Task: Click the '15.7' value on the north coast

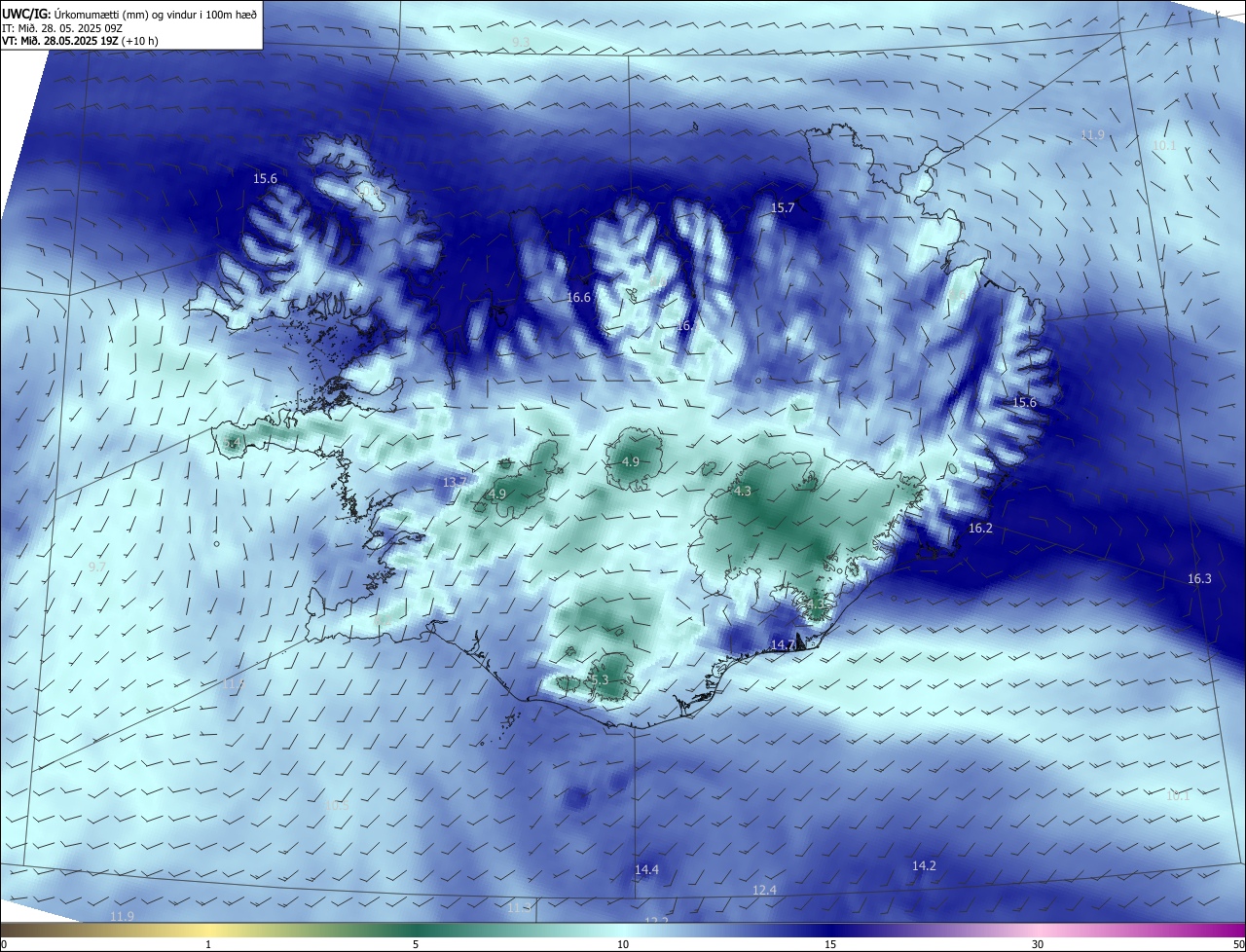Action: click(783, 208)
